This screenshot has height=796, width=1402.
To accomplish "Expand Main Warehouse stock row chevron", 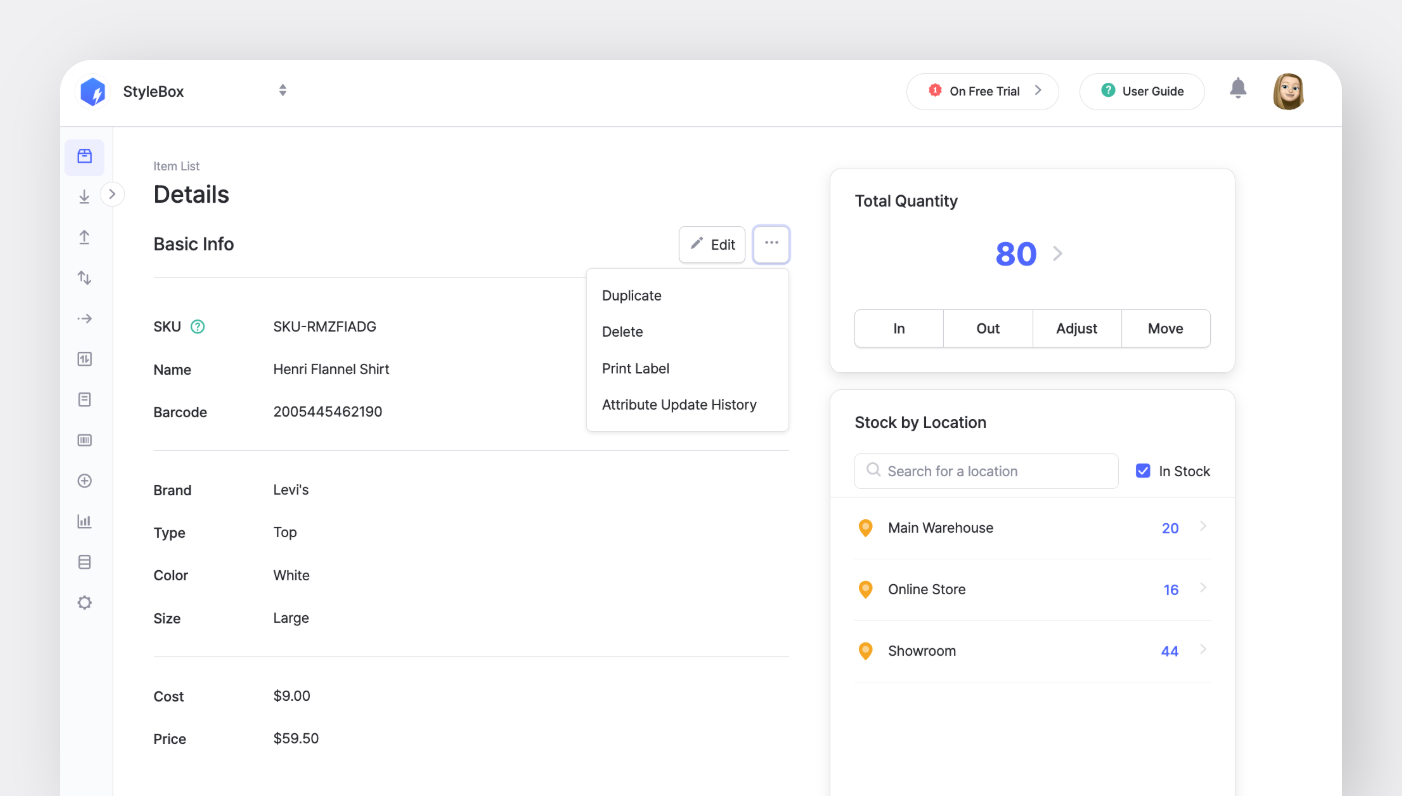I will click(1203, 527).
